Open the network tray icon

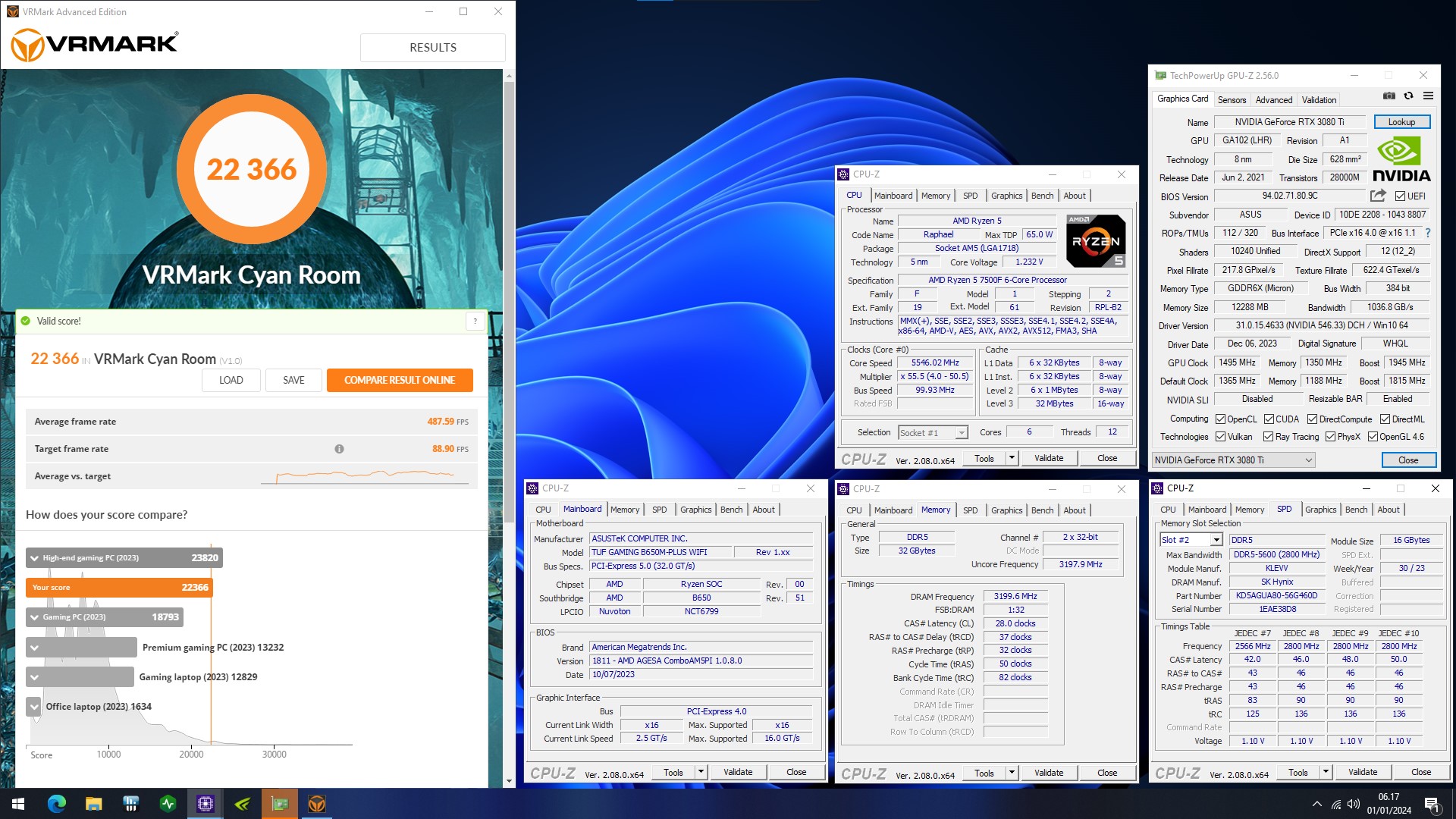[x=1336, y=804]
